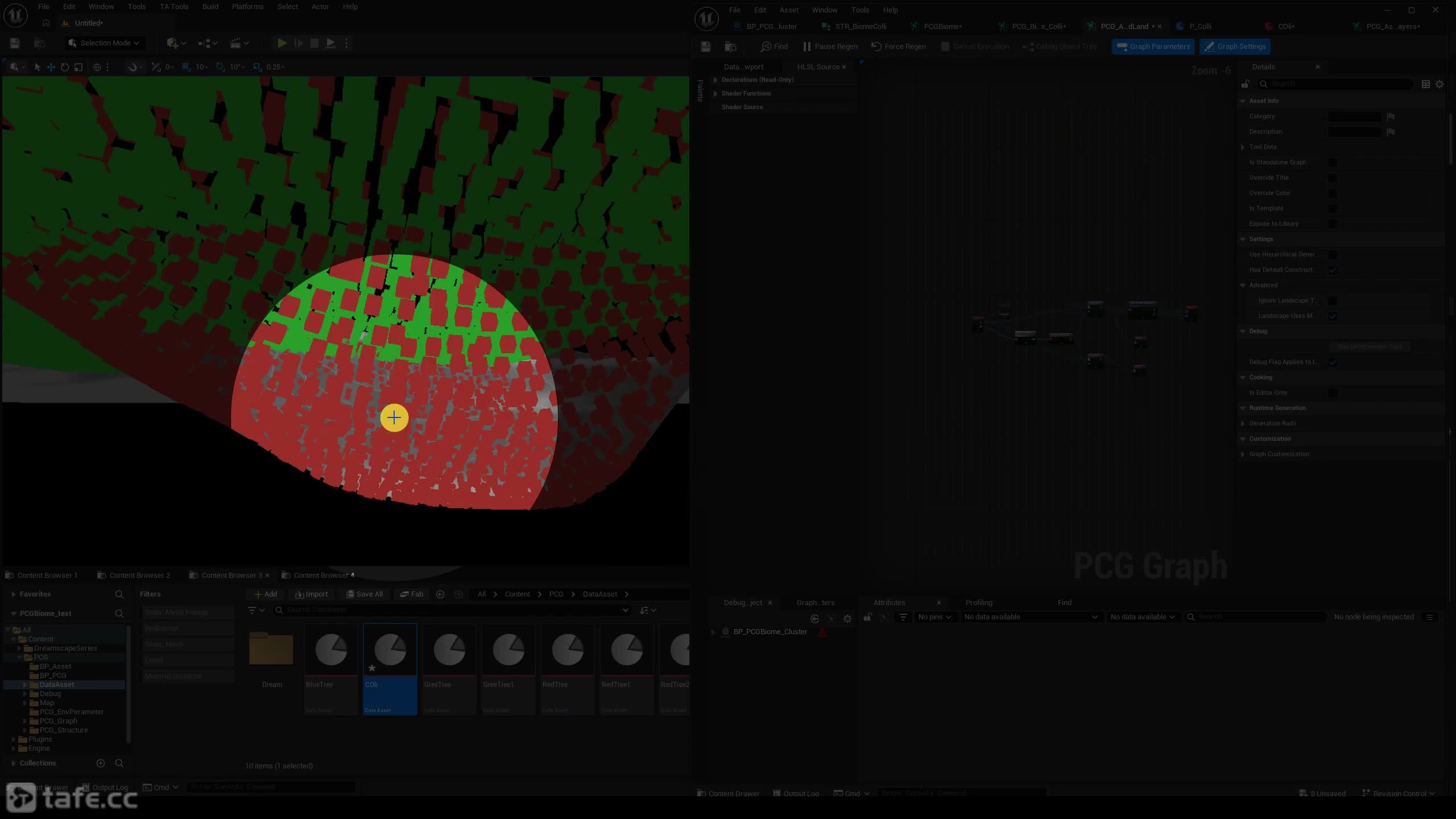Open Graph Parameters panel
1456x819 pixels.
1153,47
